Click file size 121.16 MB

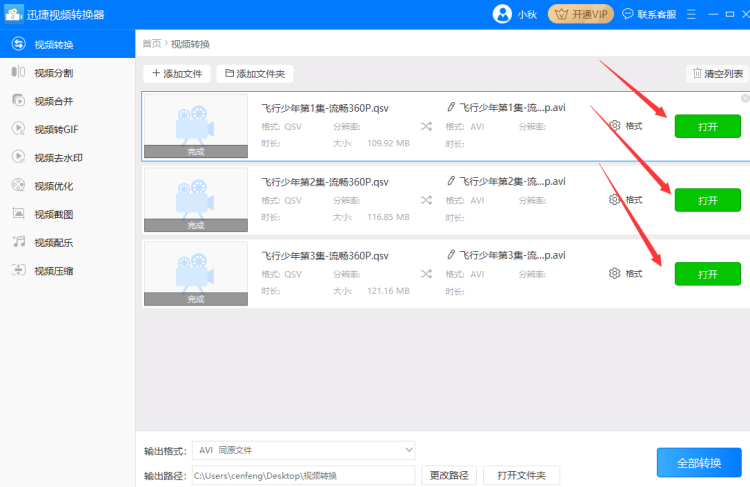pos(388,290)
